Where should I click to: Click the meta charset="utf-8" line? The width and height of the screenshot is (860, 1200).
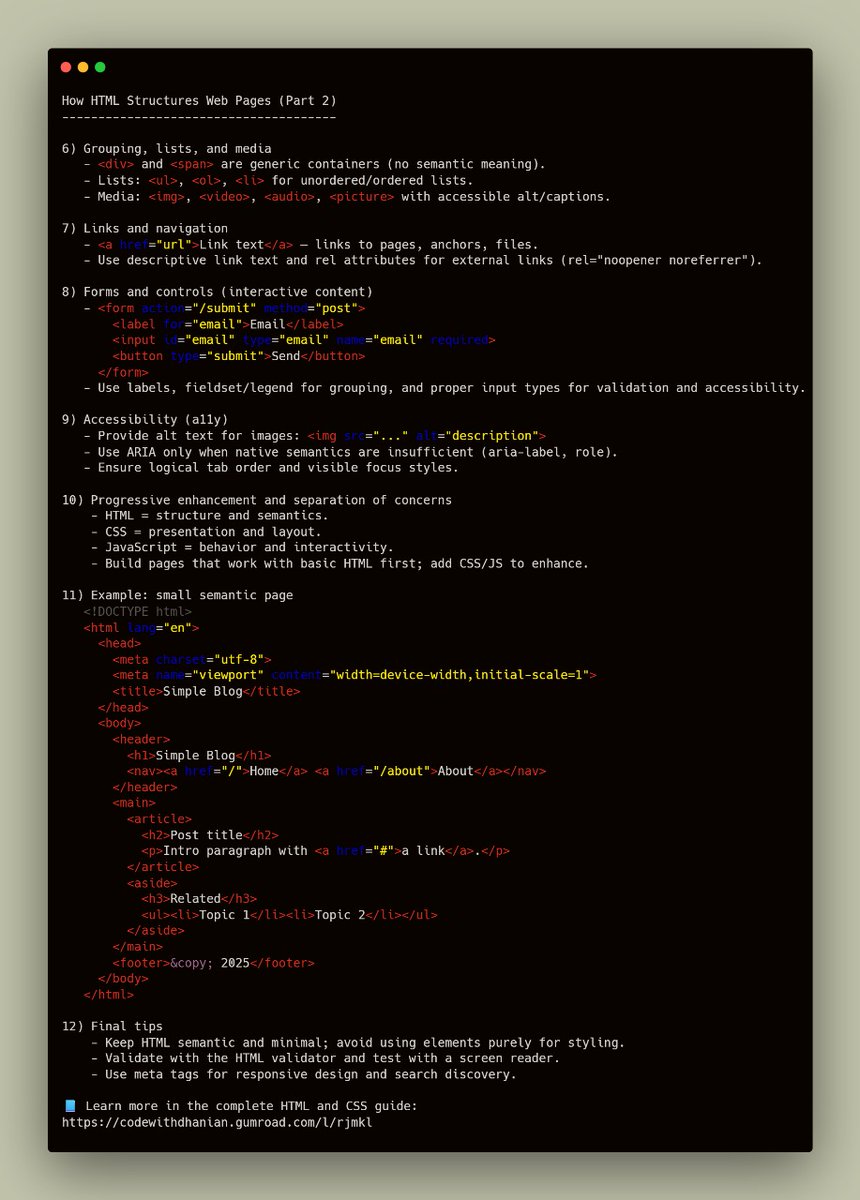[x=191, y=659]
